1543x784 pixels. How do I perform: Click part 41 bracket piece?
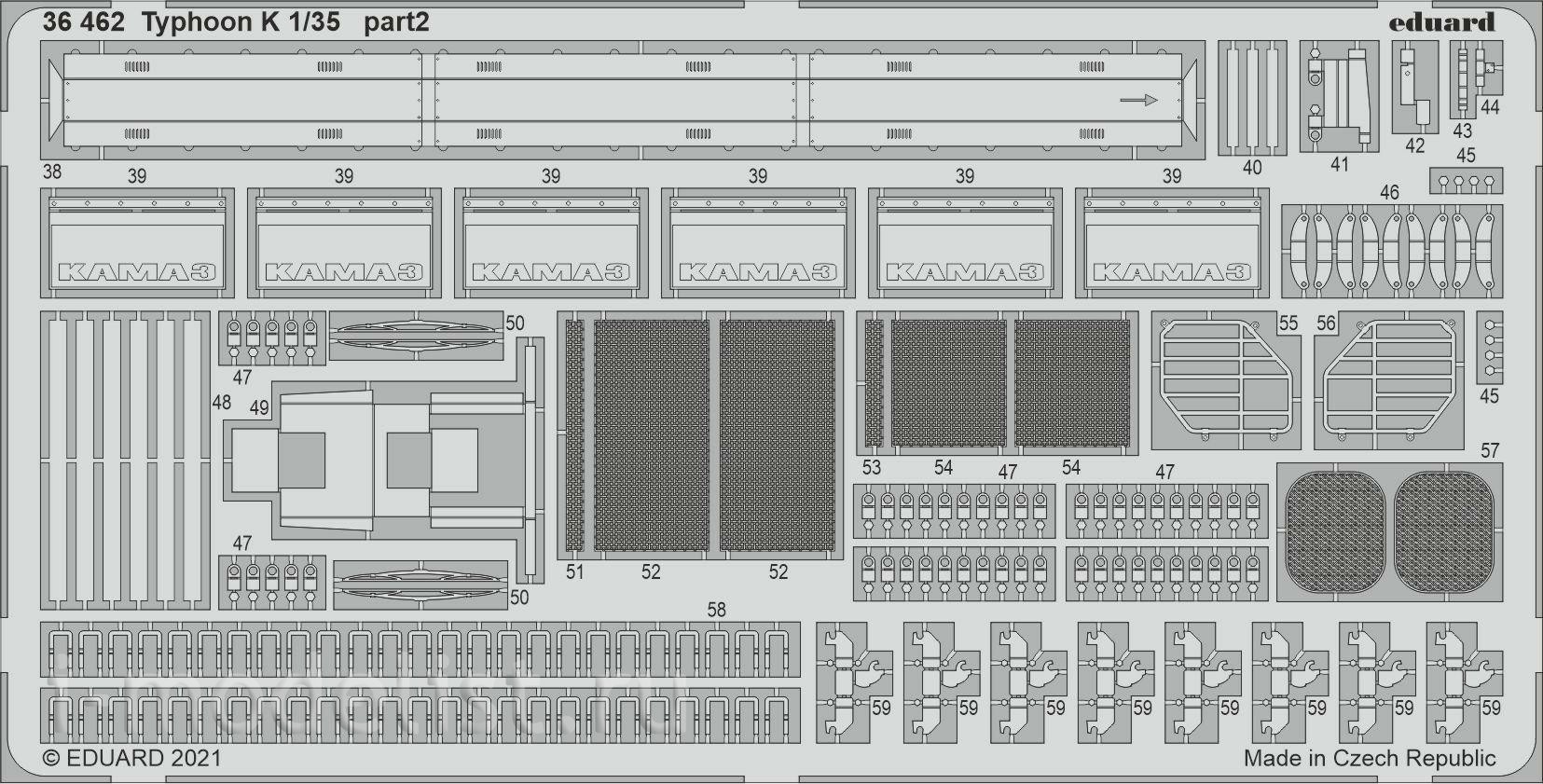tap(1339, 97)
